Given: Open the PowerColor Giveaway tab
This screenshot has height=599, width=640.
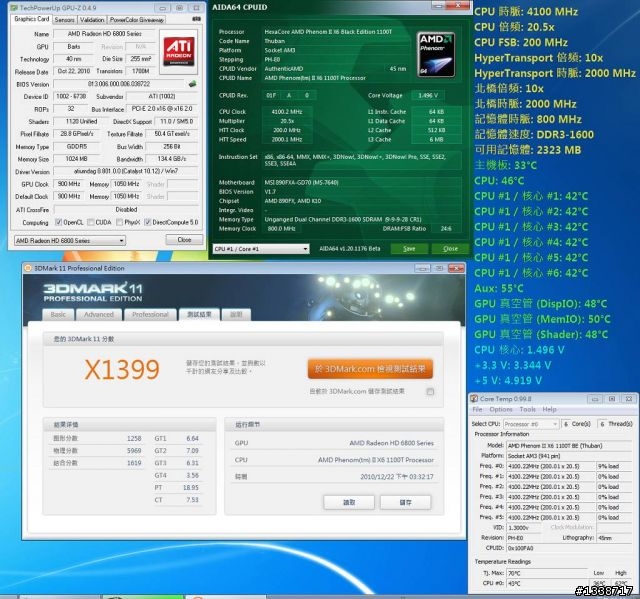Looking at the screenshot, I should tap(137, 20).
